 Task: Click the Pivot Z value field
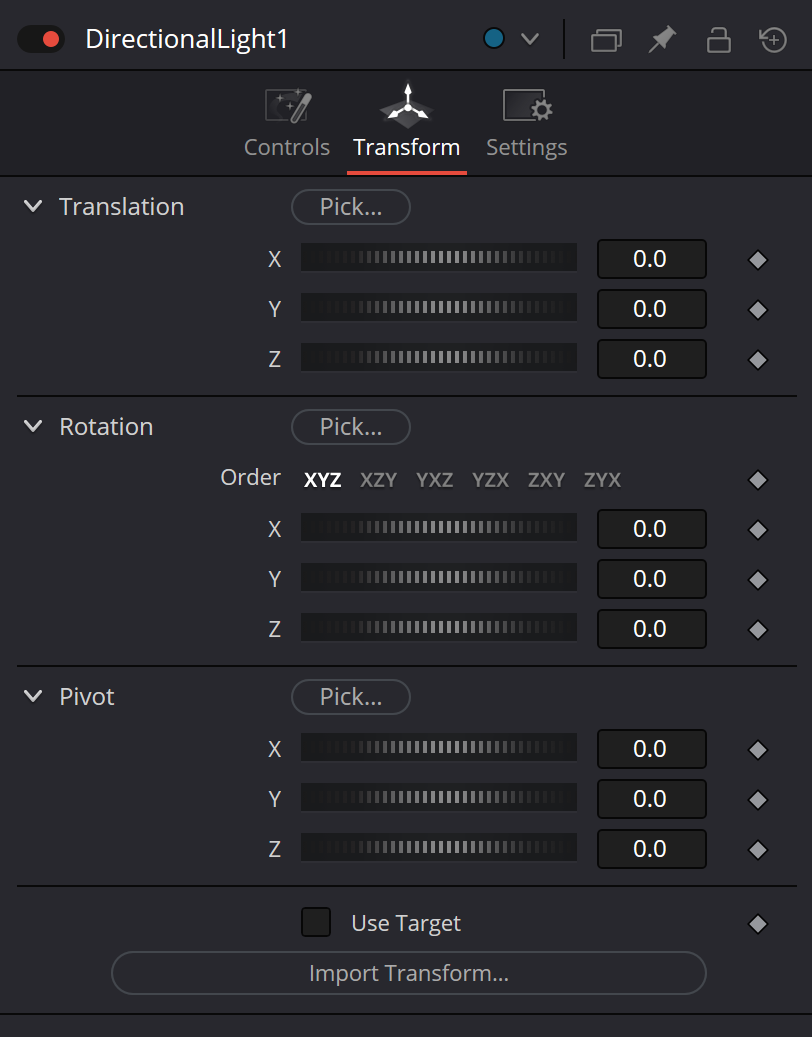(x=651, y=849)
